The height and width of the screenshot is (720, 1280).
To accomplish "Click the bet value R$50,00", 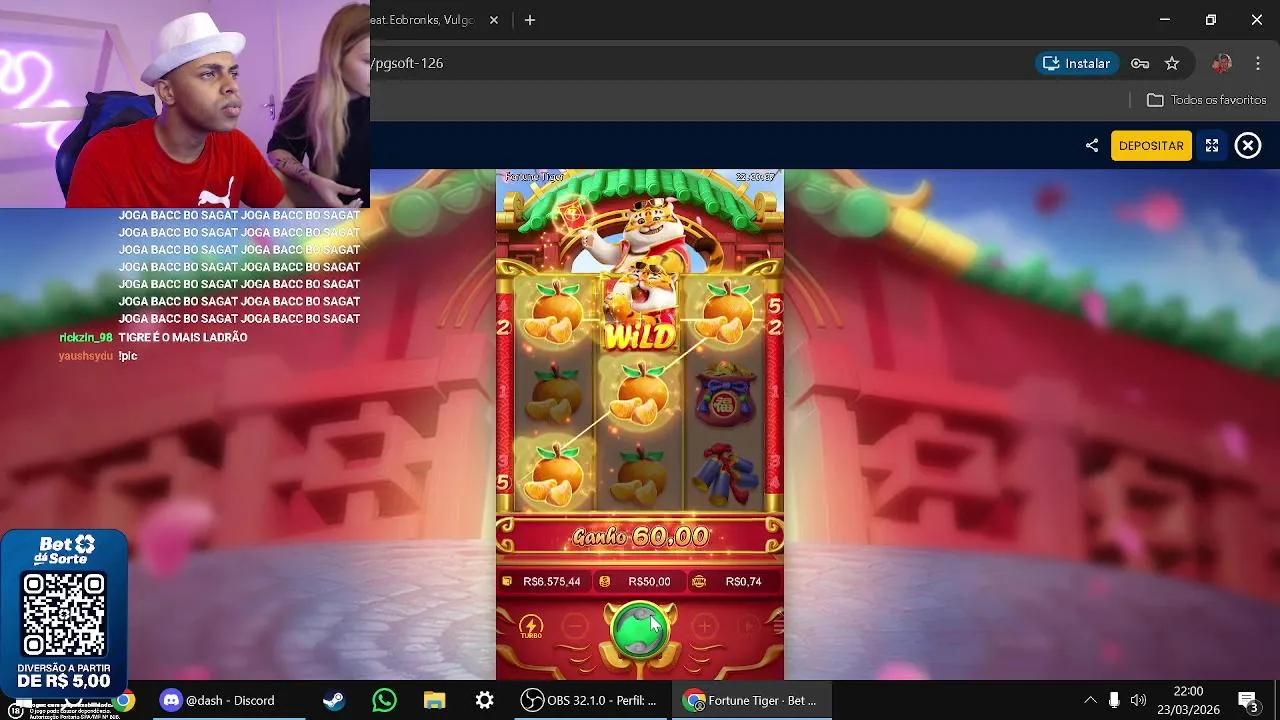I will click(649, 581).
